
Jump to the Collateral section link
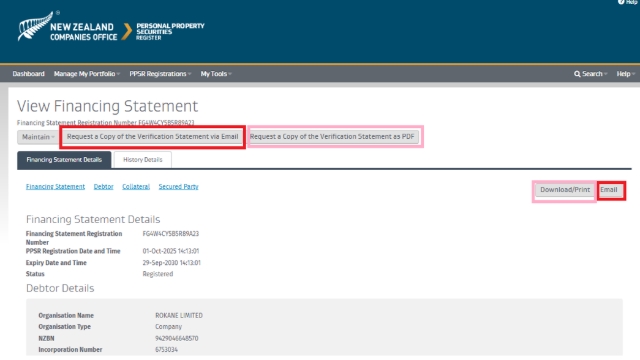(136, 187)
